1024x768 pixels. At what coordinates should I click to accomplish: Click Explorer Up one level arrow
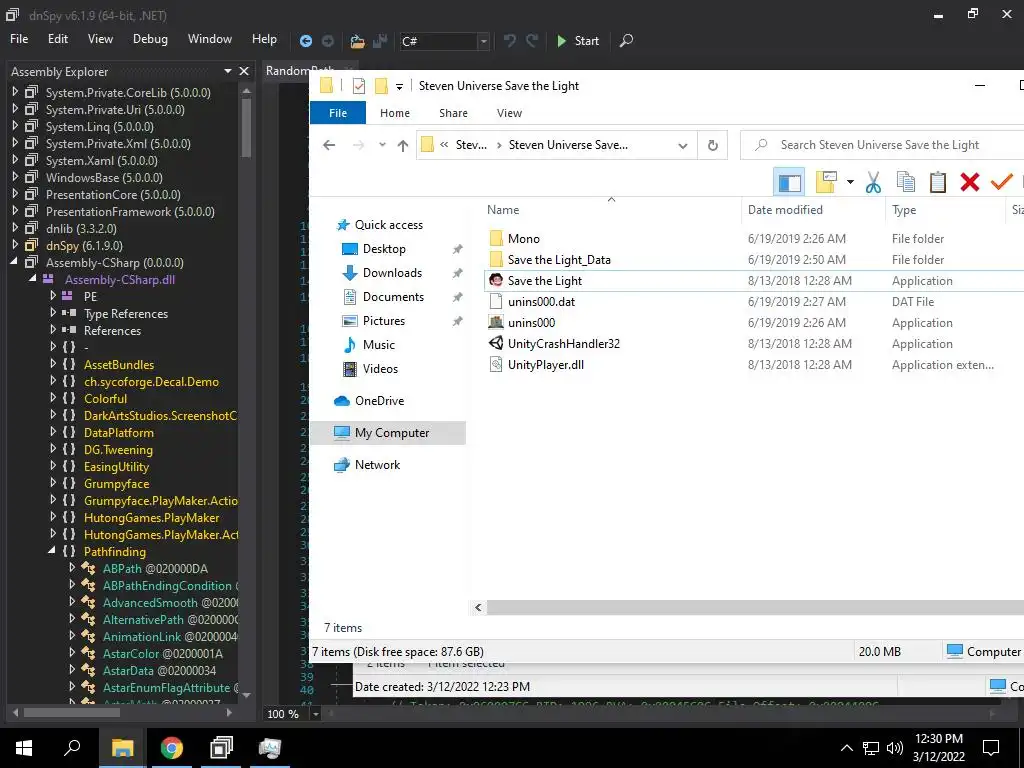coord(403,145)
